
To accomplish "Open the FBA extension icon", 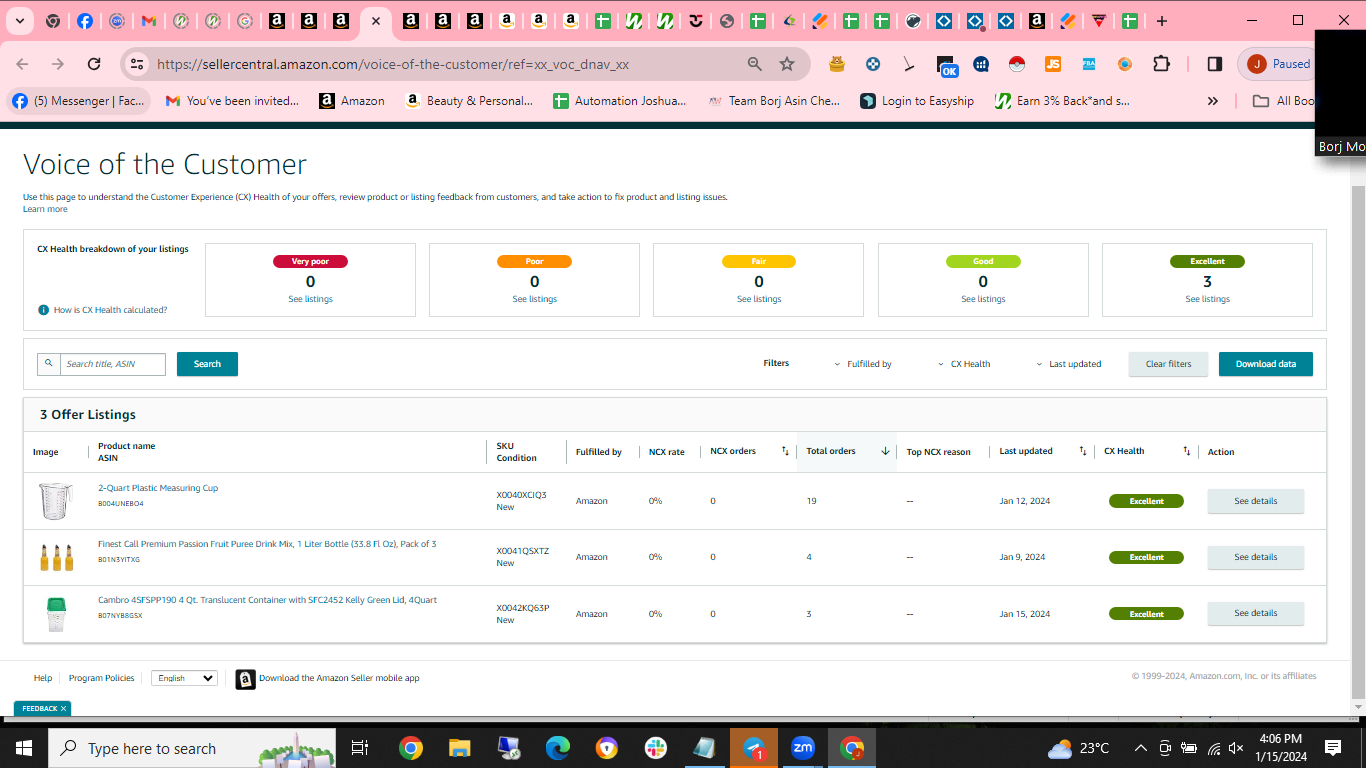I will pyautogui.click(x=1089, y=64).
